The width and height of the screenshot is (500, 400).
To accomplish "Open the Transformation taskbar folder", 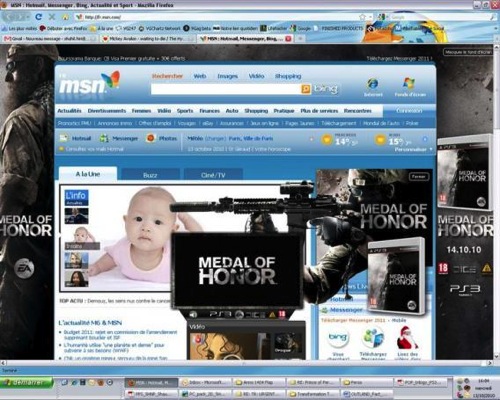I will coord(314,394).
